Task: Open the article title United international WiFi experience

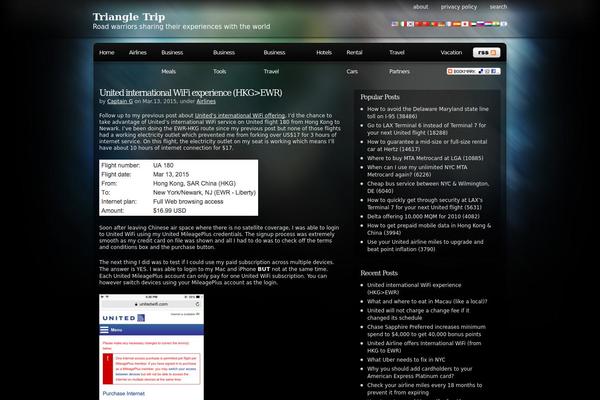Action: pyautogui.click(x=191, y=93)
